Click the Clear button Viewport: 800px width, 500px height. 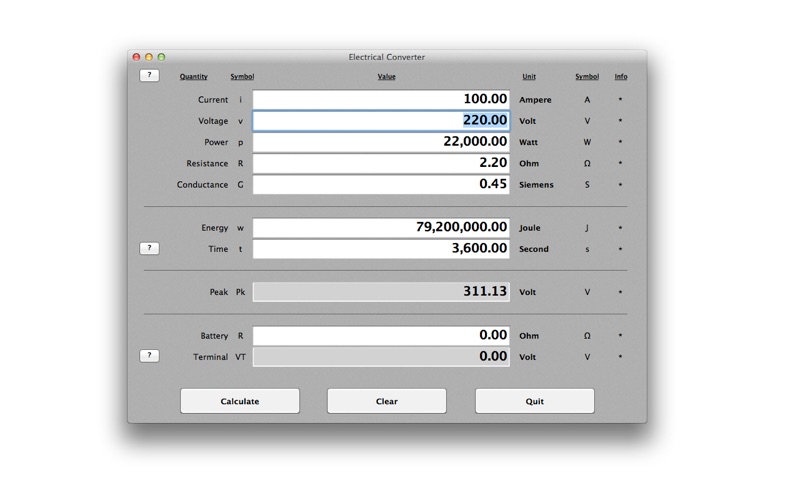click(387, 401)
